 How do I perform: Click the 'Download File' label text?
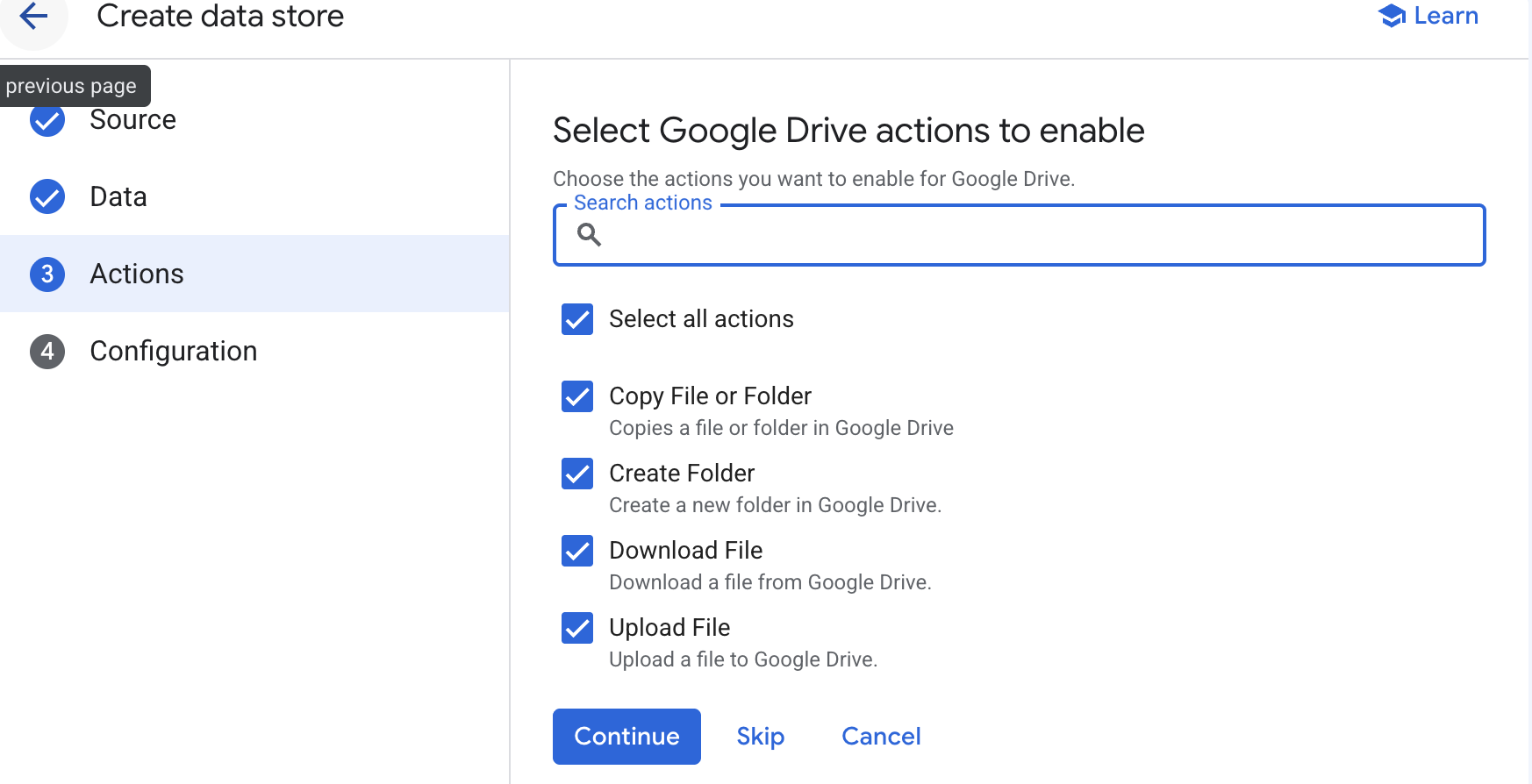point(686,551)
